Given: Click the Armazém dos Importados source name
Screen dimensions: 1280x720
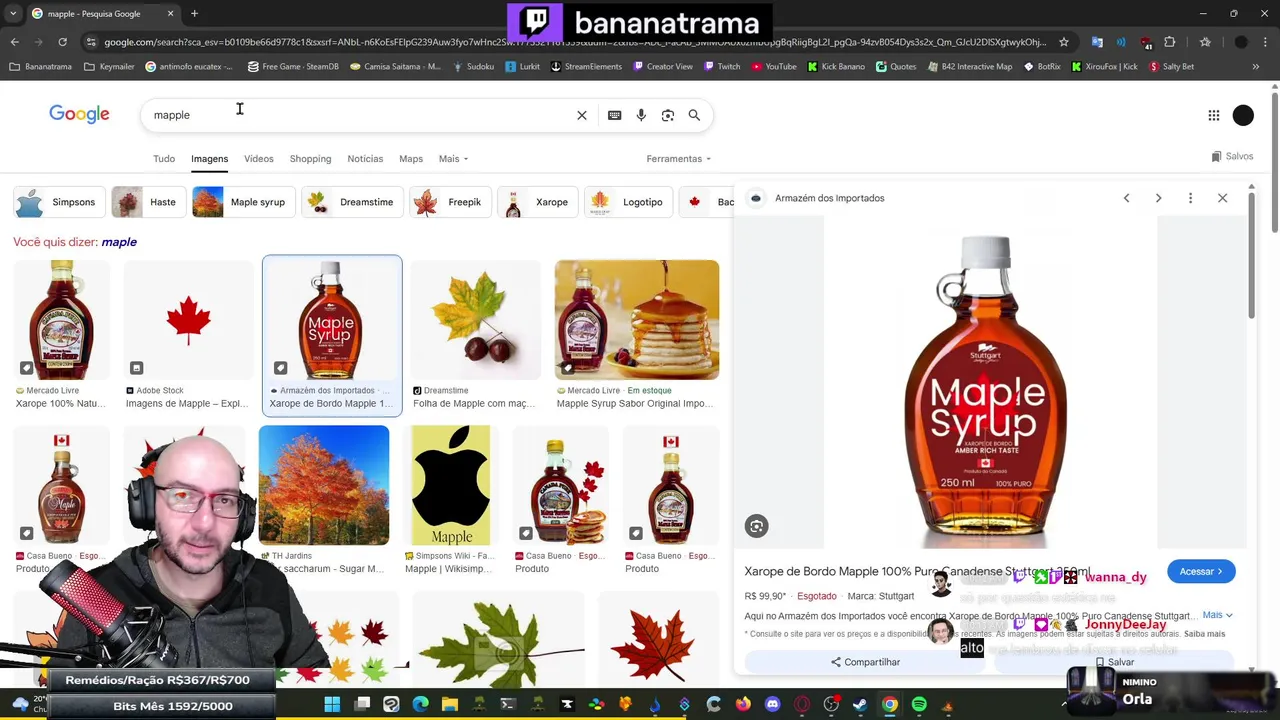Looking at the screenshot, I should 829,198.
